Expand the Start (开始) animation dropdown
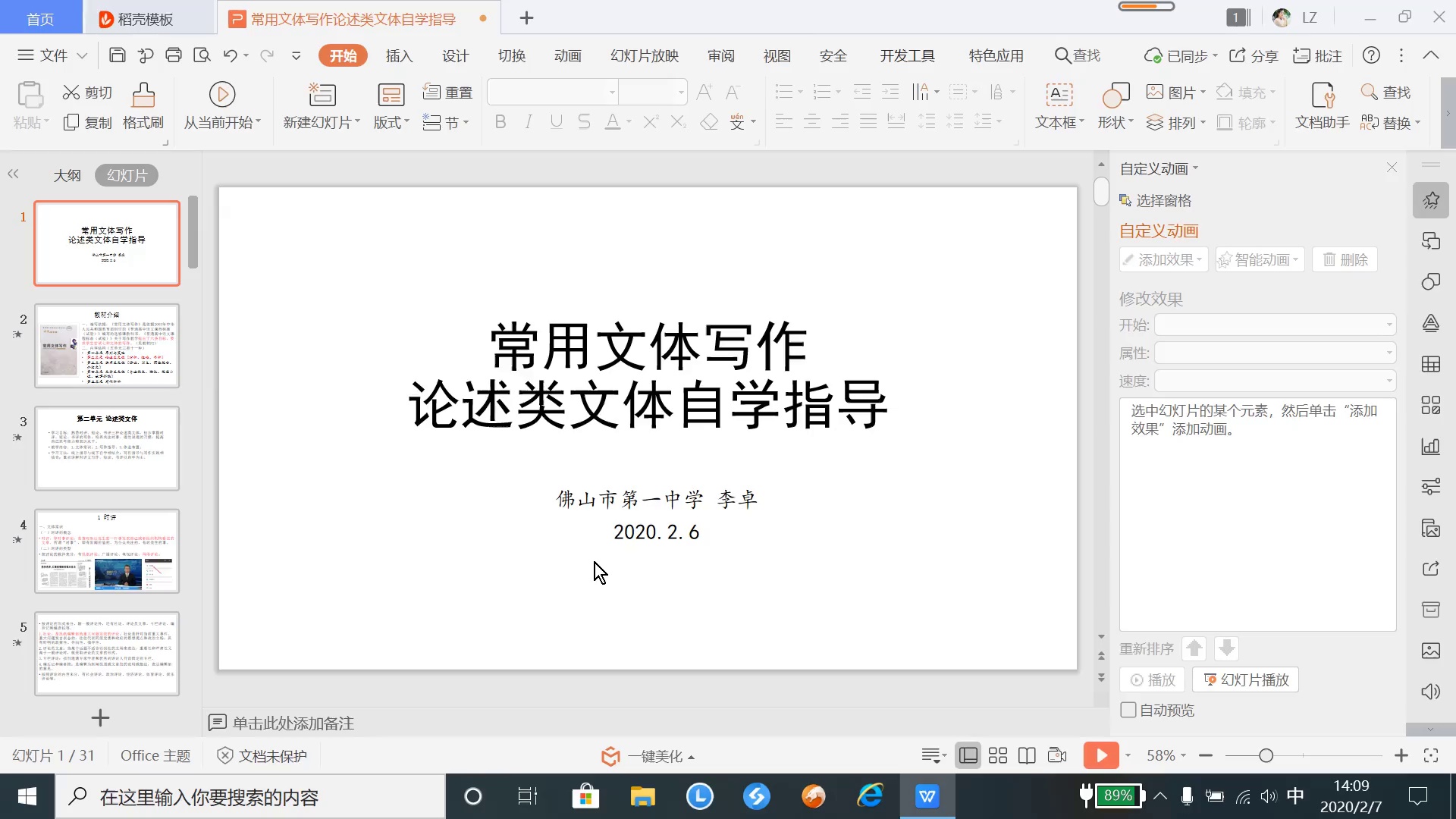This screenshot has height=819, width=1456. point(1389,325)
